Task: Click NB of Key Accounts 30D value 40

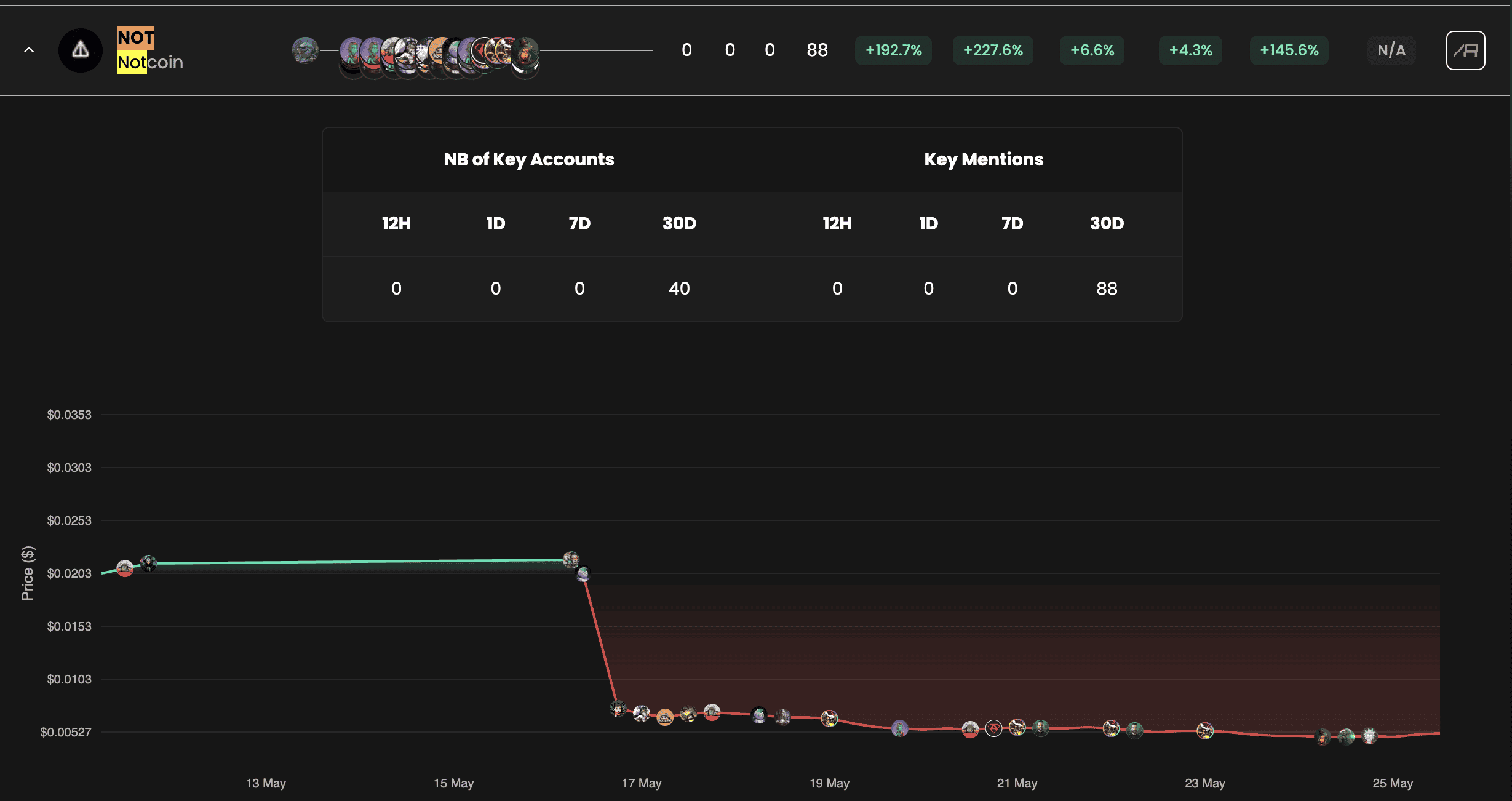Action: 679,289
